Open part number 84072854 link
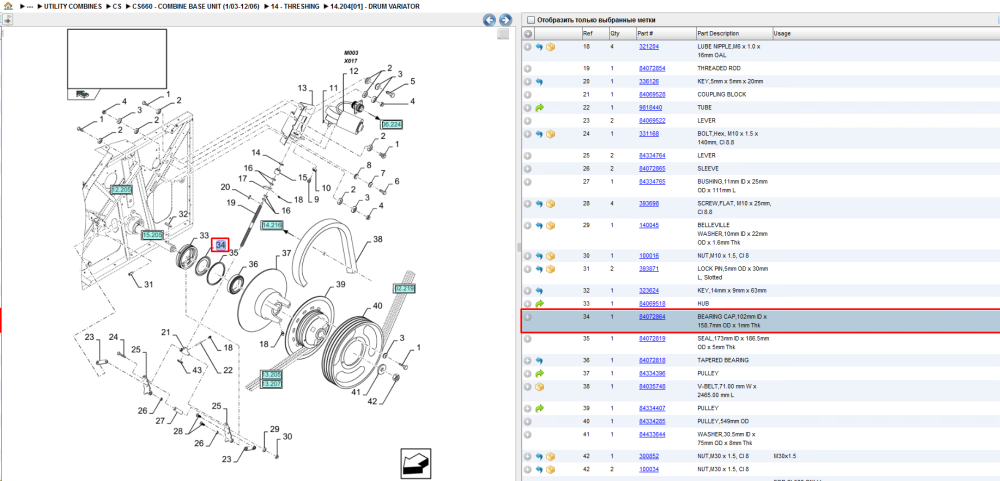The width and height of the screenshot is (1000, 481). (652, 68)
